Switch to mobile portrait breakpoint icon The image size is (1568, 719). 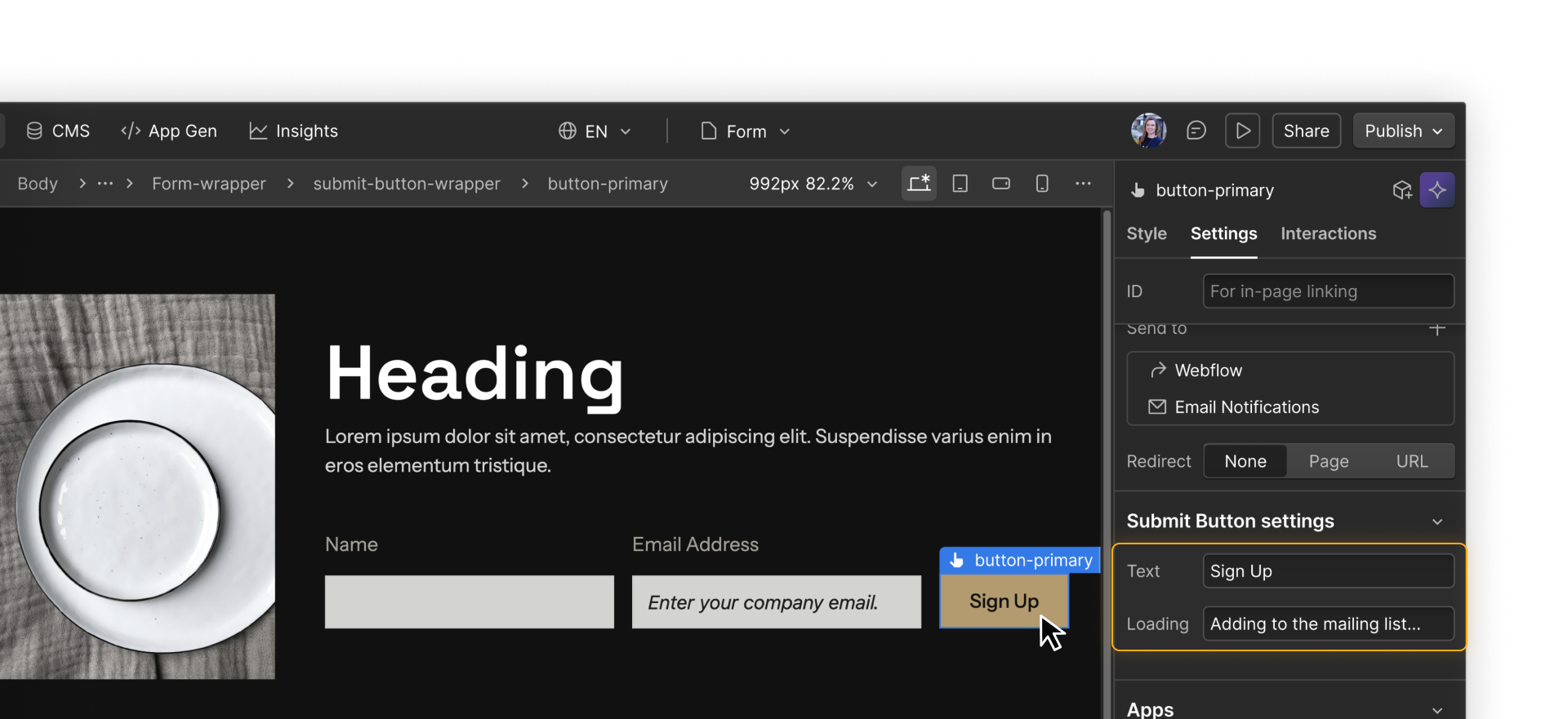click(1042, 183)
